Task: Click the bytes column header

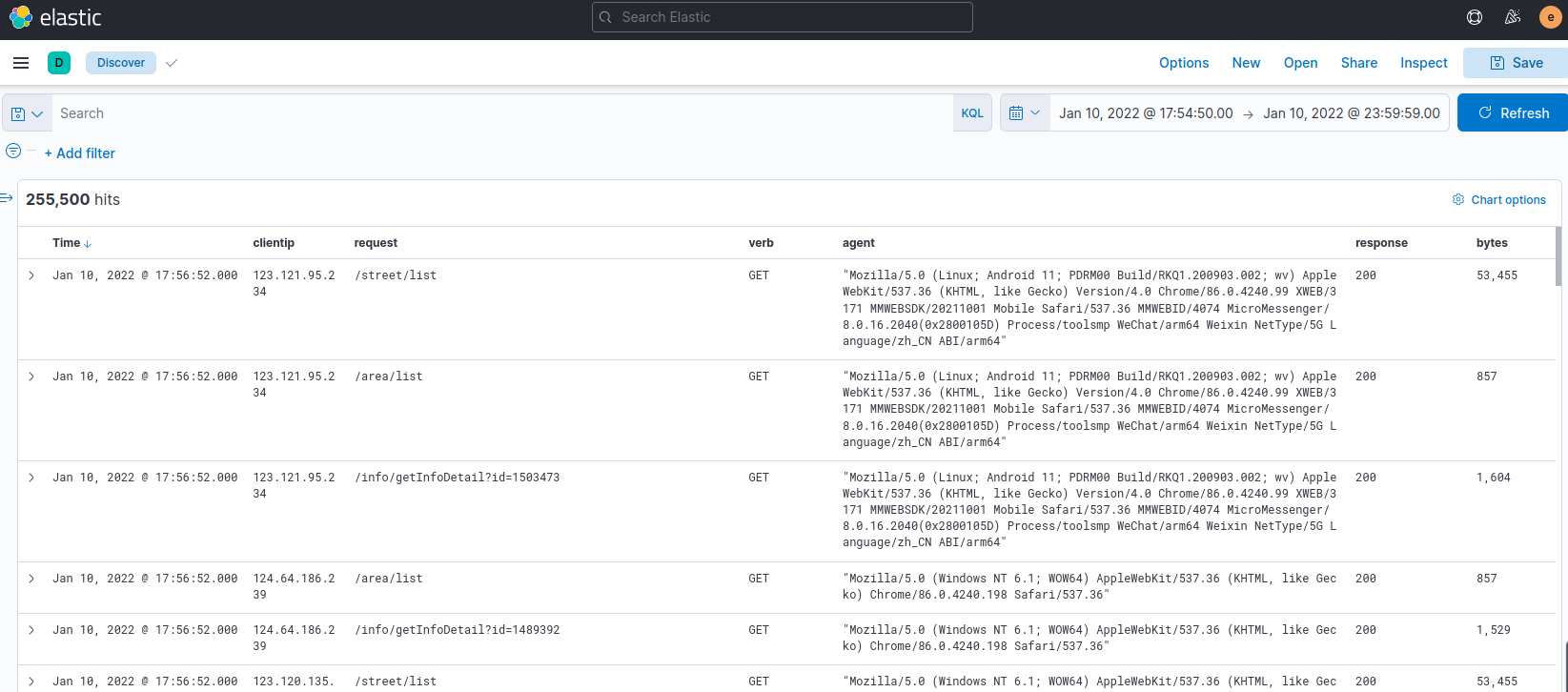Action: pyautogui.click(x=1492, y=243)
